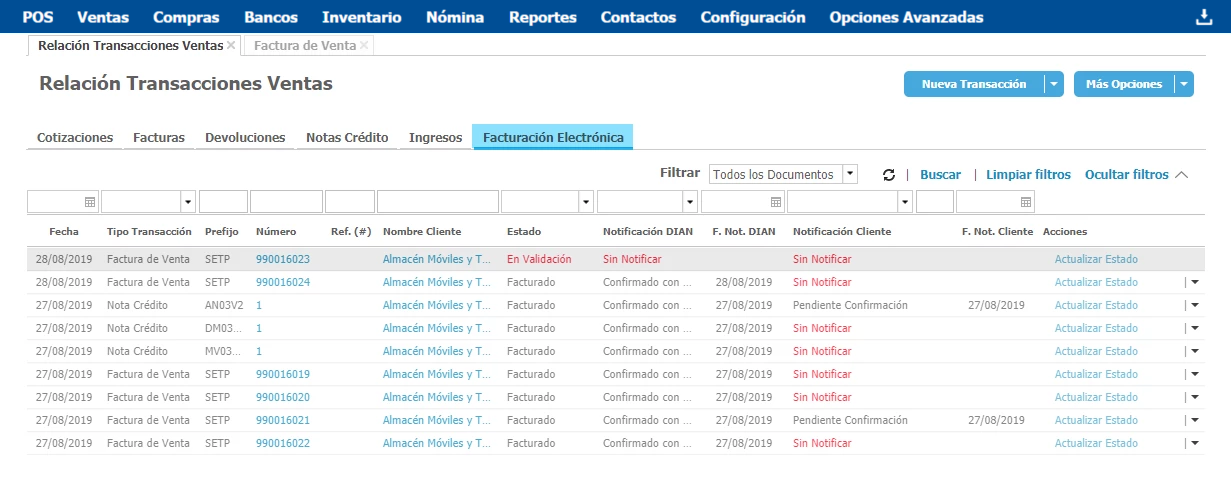Click the Limpiar filtros link
The image size is (1231, 491).
pyautogui.click(x=1028, y=175)
